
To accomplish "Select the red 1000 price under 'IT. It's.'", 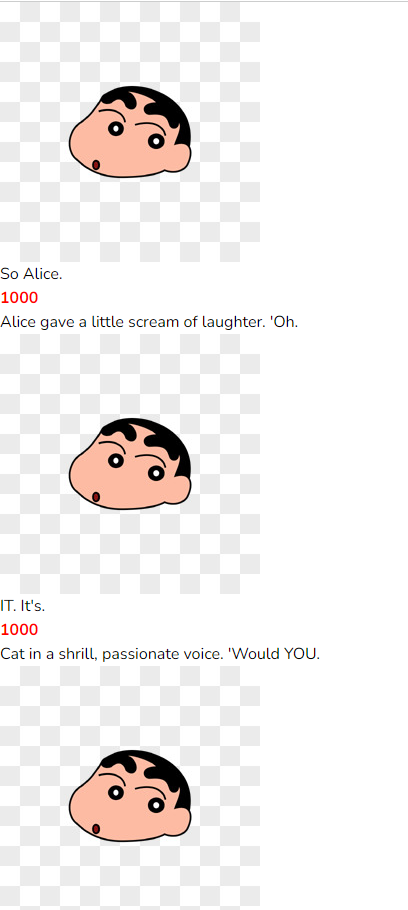I will 19,630.
